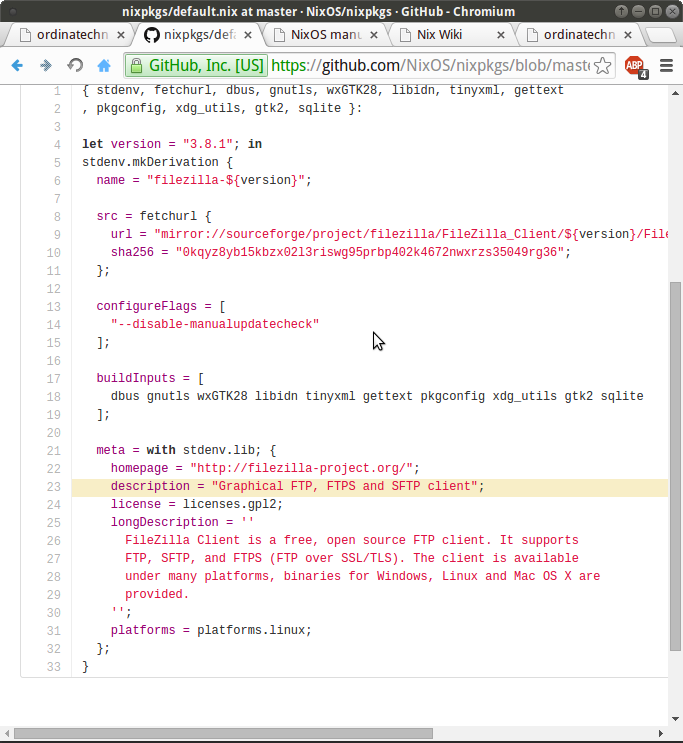Click the "--disable-manualupdatecheck" flag

point(215,324)
